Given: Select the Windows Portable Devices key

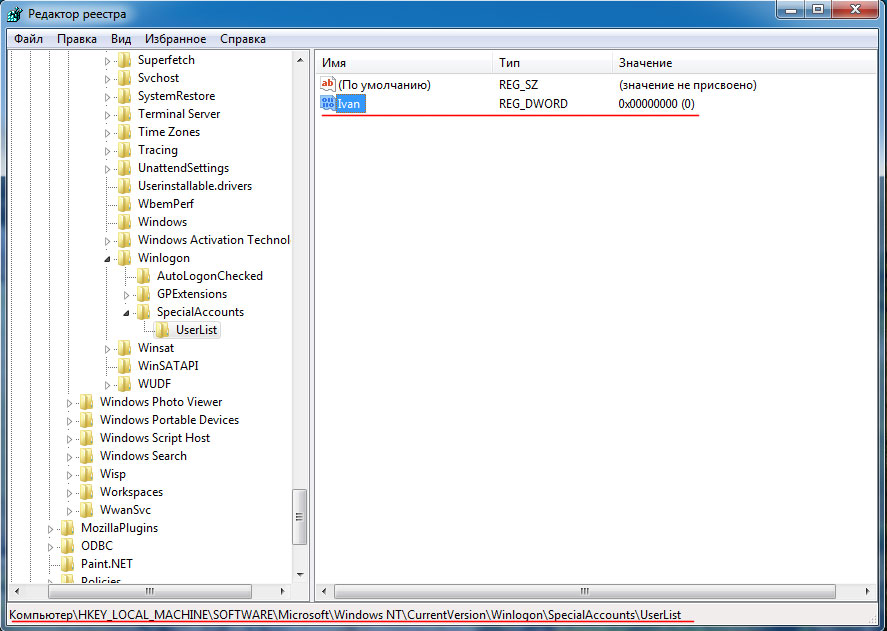Looking at the screenshot, I should click(170, 420).
